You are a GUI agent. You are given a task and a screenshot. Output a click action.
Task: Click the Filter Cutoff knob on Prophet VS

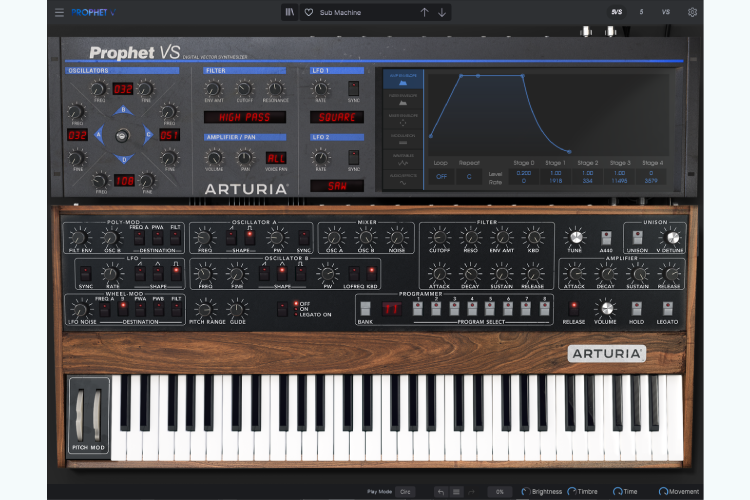tap(244, 89)
